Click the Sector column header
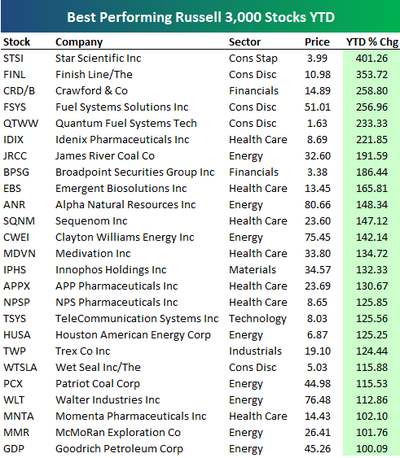400x458 pixels. tap(245, 42)
